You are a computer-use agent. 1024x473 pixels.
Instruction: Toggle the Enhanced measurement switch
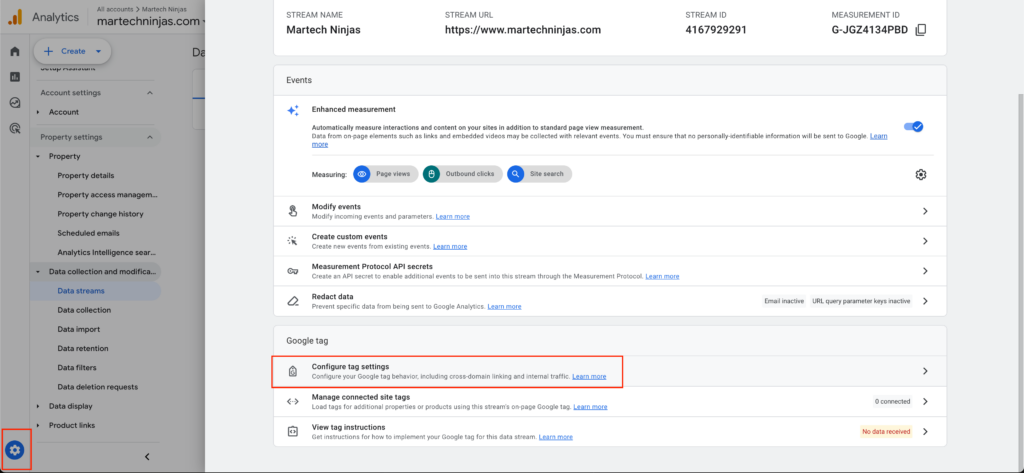coord(913,127)
